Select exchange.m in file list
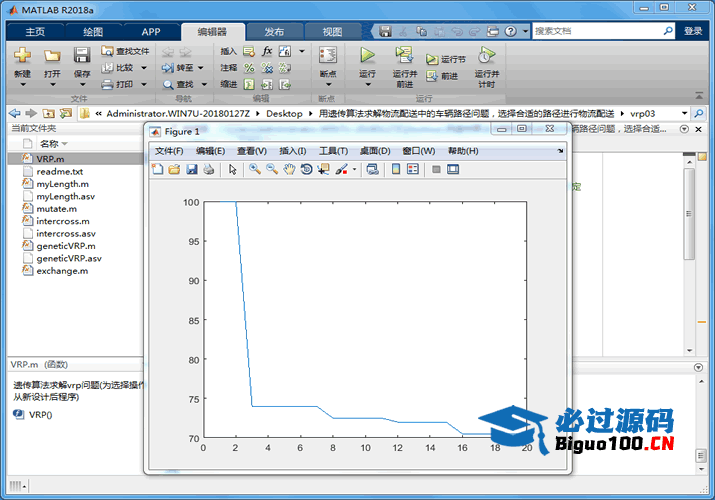Viewport: 715px width, 500px height. coord(75,271)
